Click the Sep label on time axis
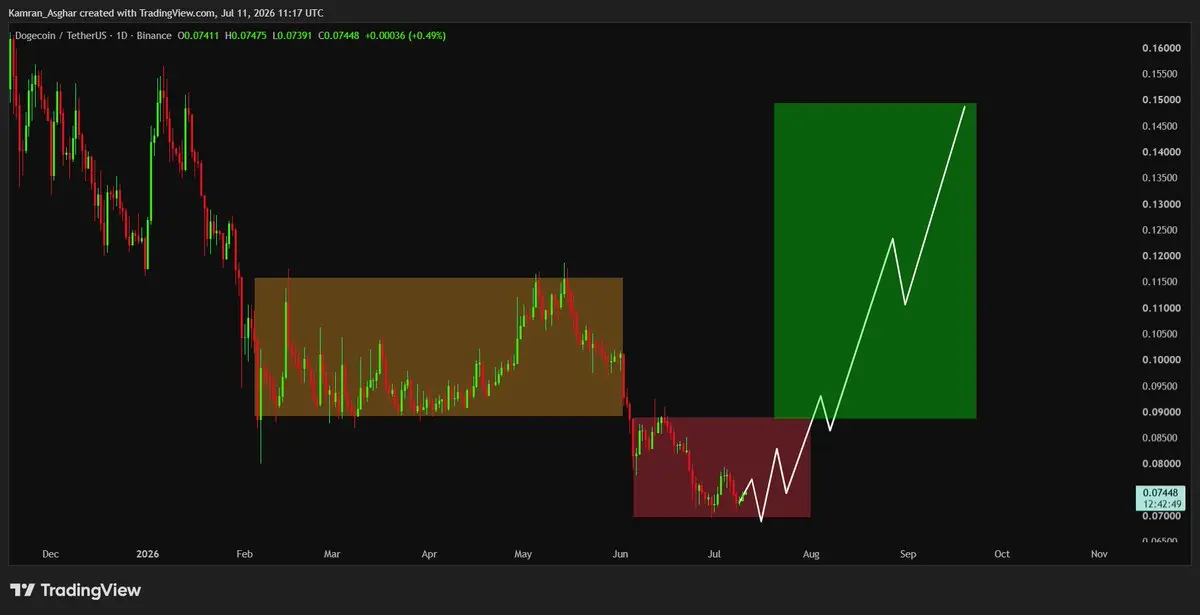The image size is (1200, 615). tap(907, 553)
